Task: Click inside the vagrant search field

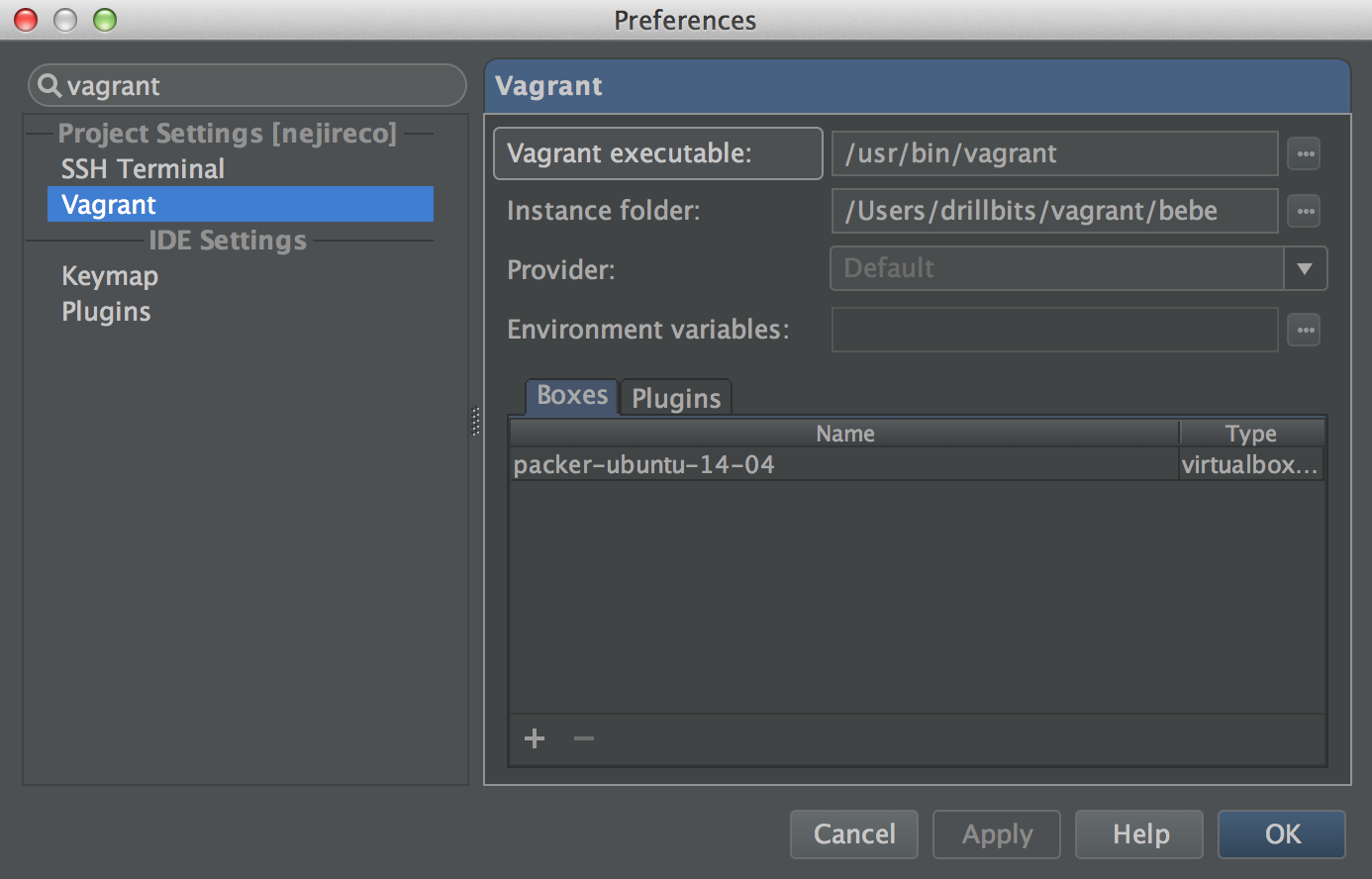Action: tap(247, 86)
